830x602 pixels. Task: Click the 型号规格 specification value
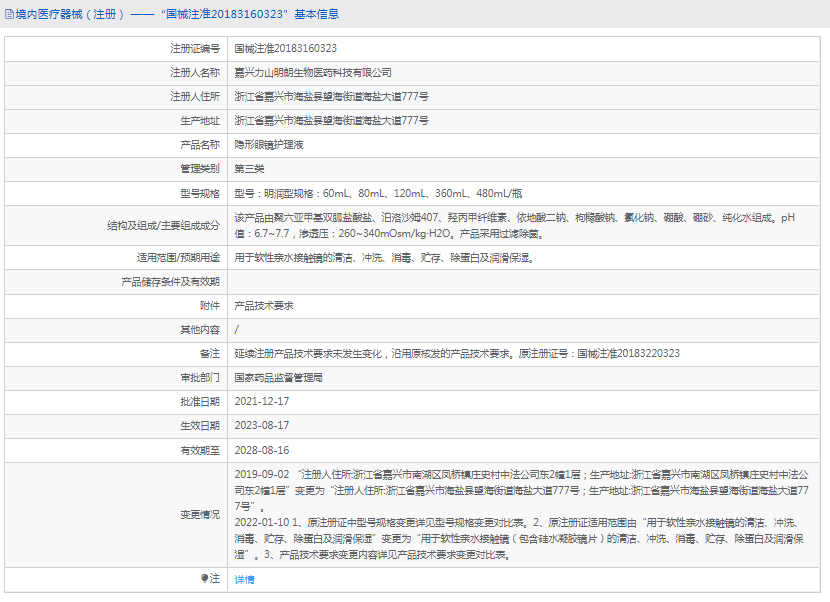click(x=377, y=193)
